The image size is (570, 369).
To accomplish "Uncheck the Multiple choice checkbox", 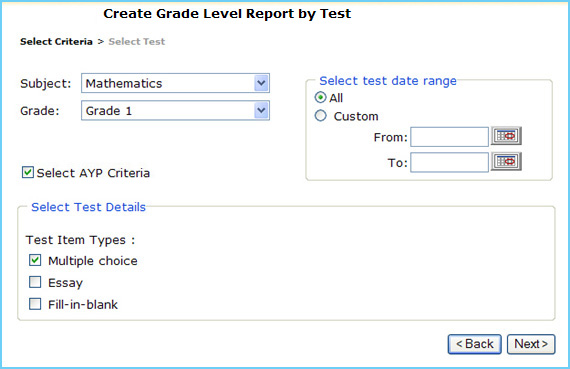I will tap(35, 260).
